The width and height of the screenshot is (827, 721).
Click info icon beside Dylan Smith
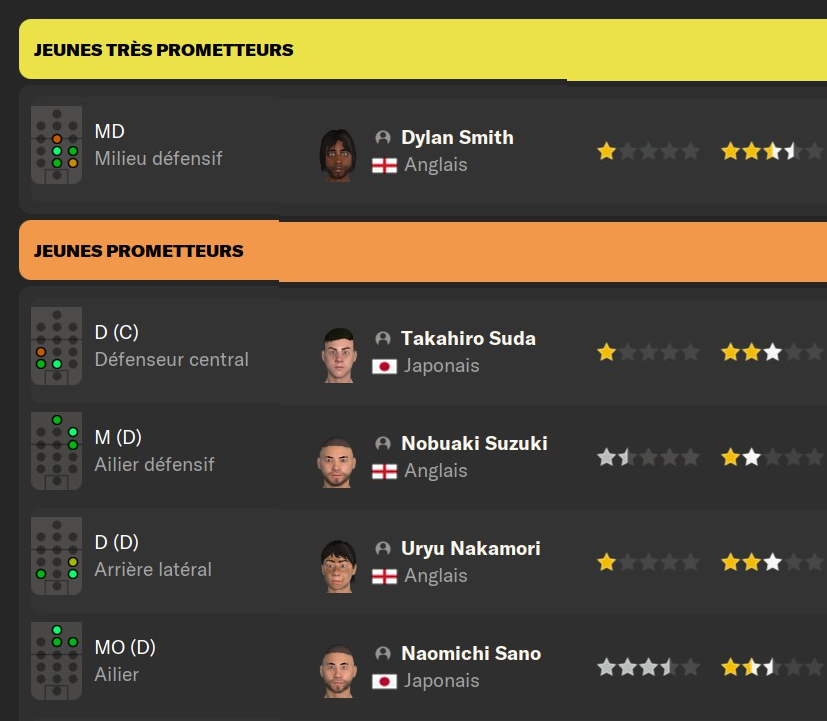pyautogui.click(x=383, y=138)
